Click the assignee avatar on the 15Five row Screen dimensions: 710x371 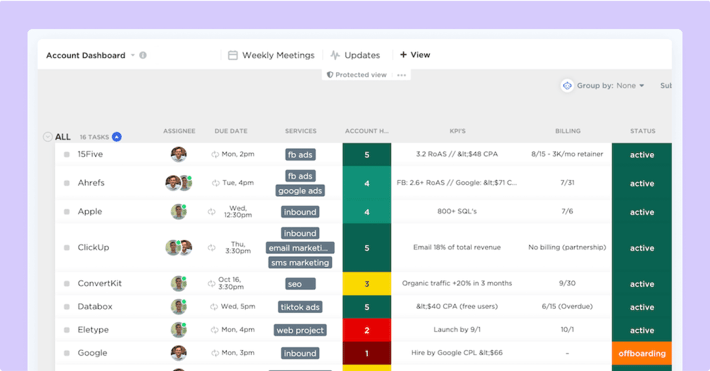[x=178, y=154]
